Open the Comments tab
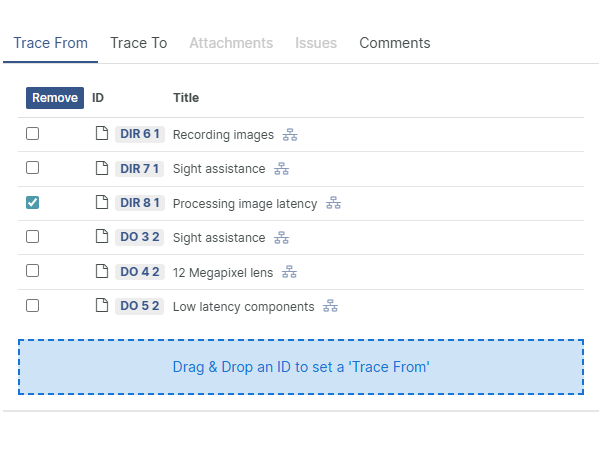 395,43
